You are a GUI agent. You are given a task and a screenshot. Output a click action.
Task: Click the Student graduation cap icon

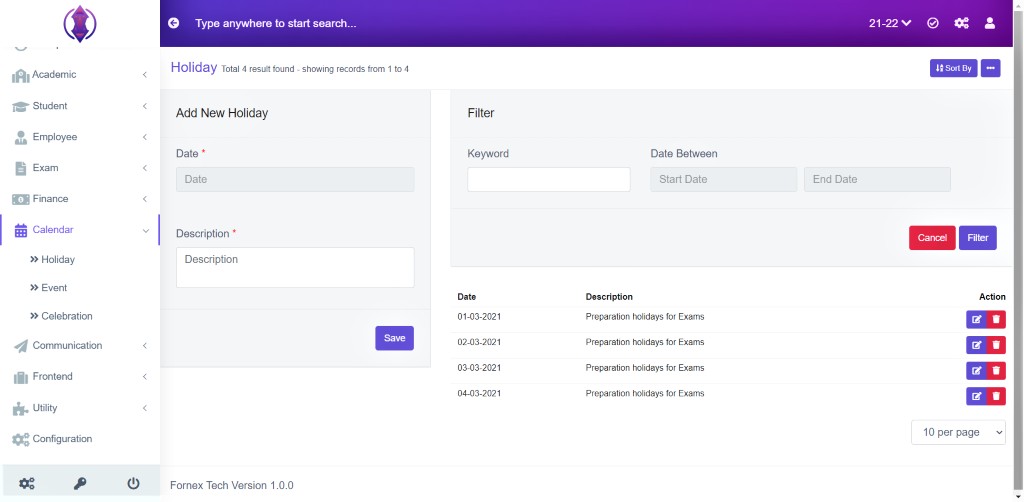coord(21,106)
